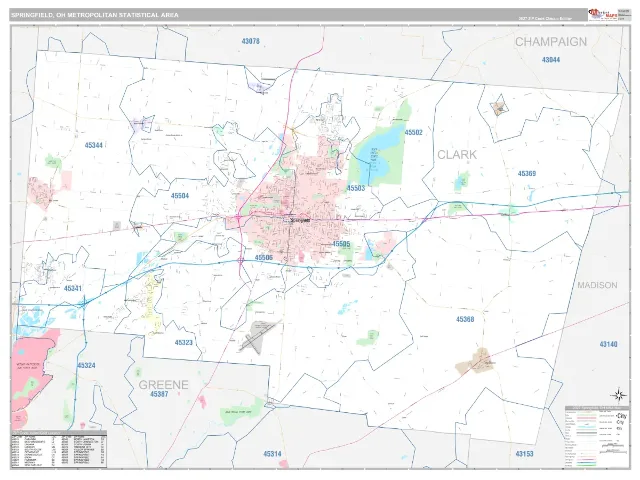Open the map legend panel
This screenshot has height=480, width=640.
597,437
